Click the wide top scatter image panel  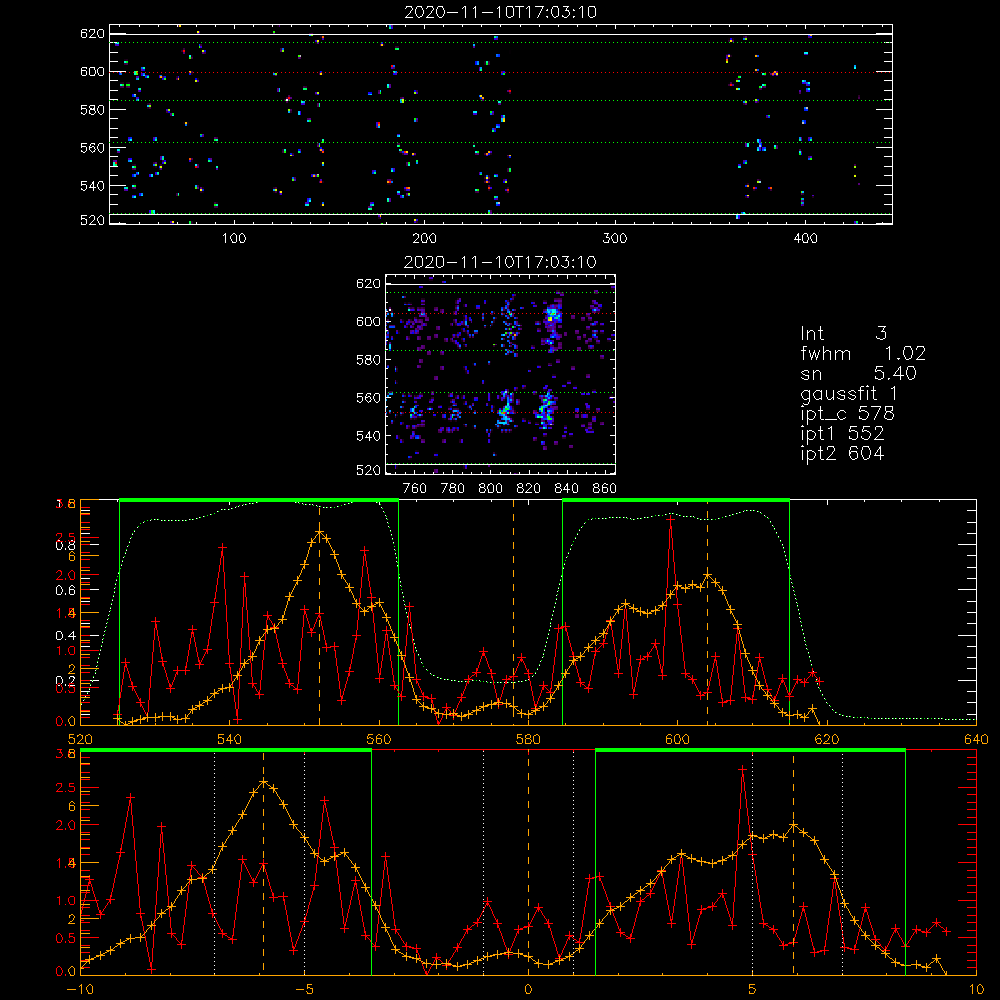click(x=501, y=124)
